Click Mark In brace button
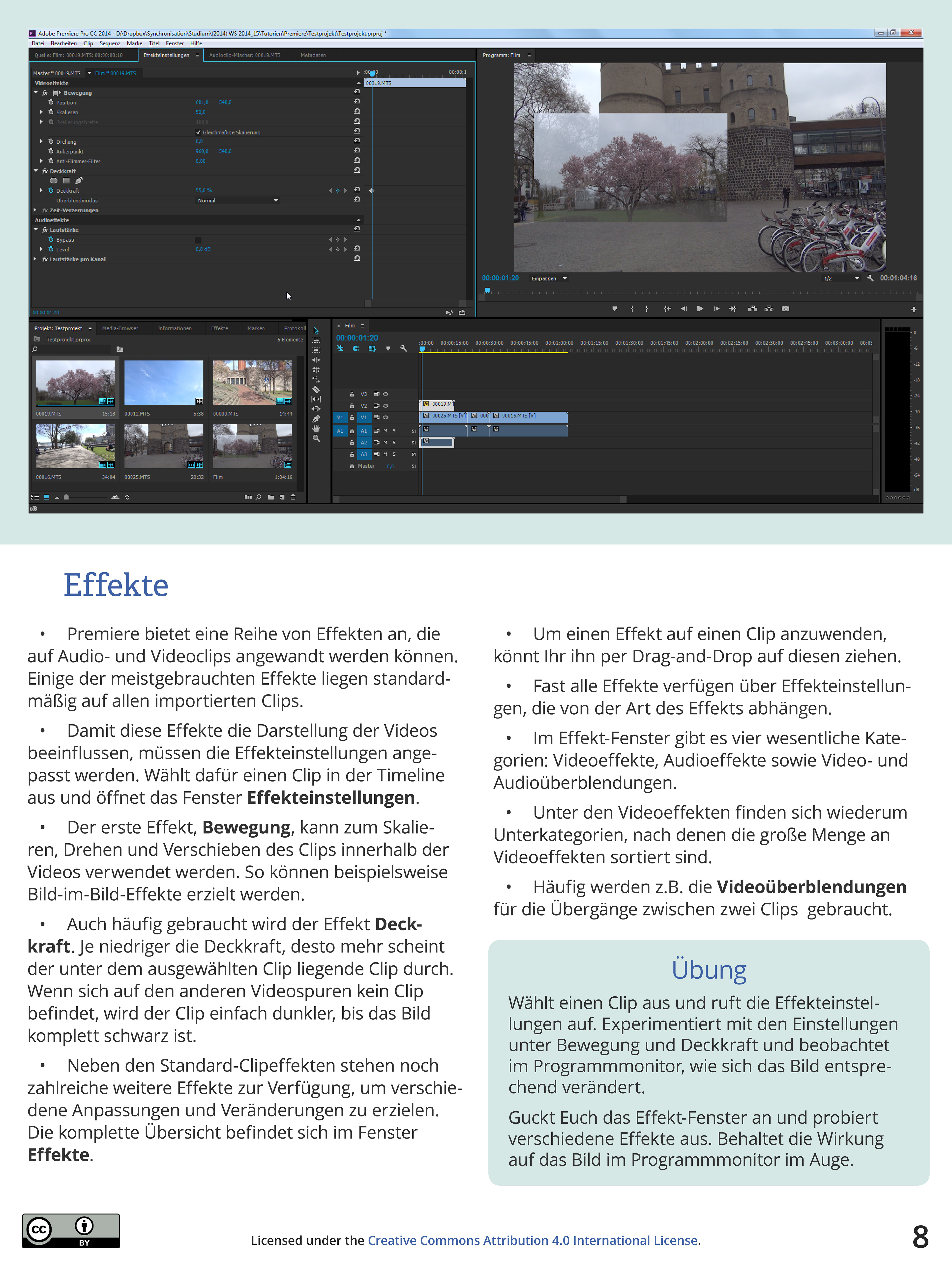 tap(632, 309)
